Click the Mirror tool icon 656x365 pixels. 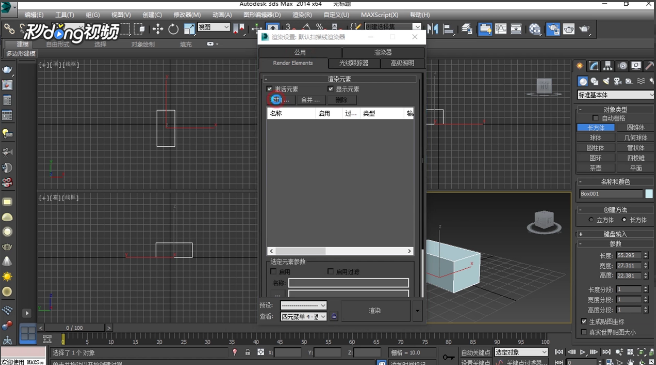click(433, 29)
